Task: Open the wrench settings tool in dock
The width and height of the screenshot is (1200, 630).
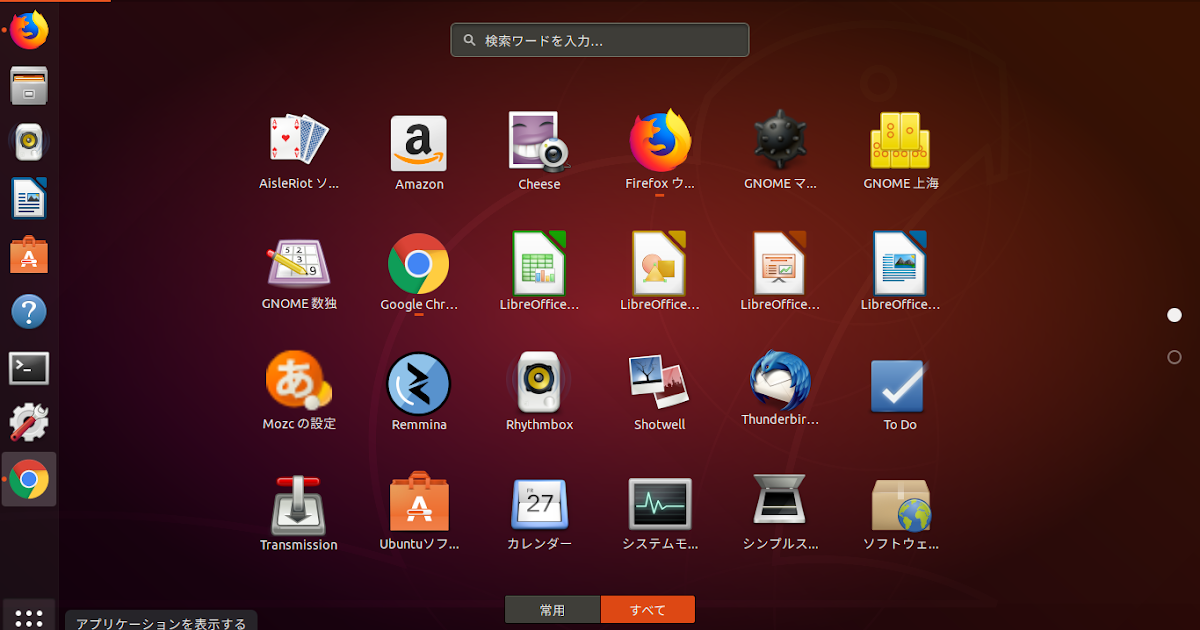Action: coord(29,423)
